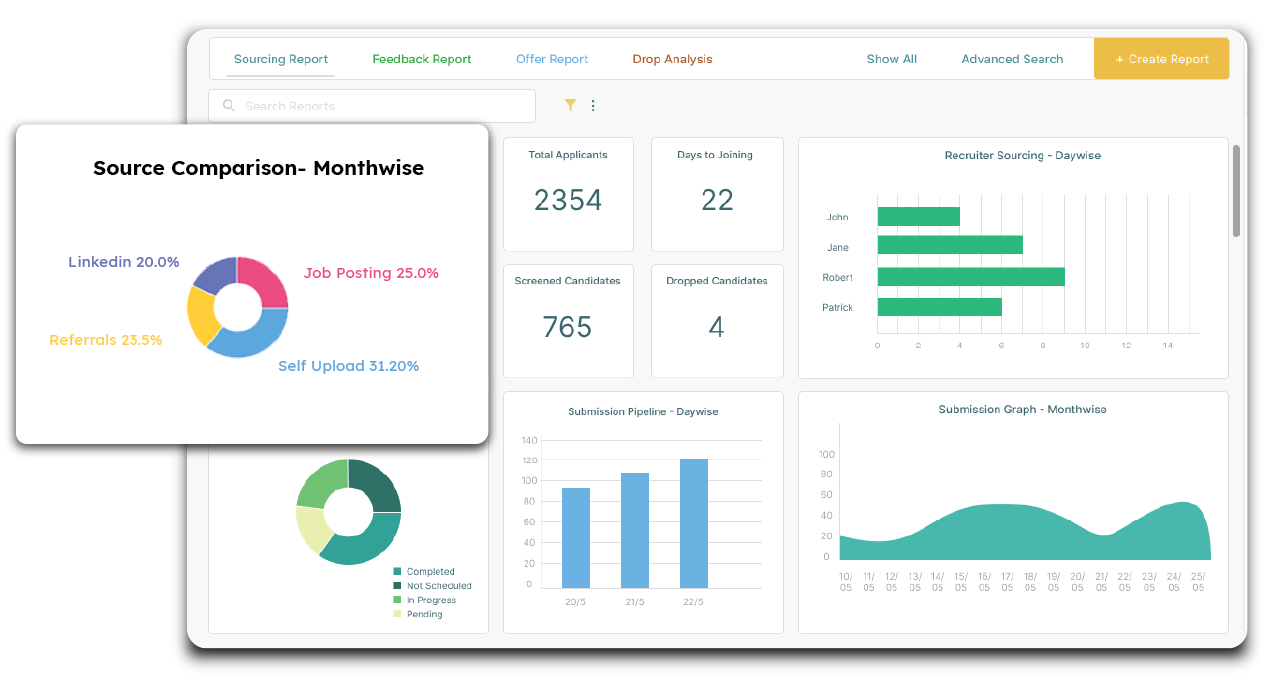Toggle the In Progress legend entry
This screenshot has height=693, width=1282.
point(430,600)
